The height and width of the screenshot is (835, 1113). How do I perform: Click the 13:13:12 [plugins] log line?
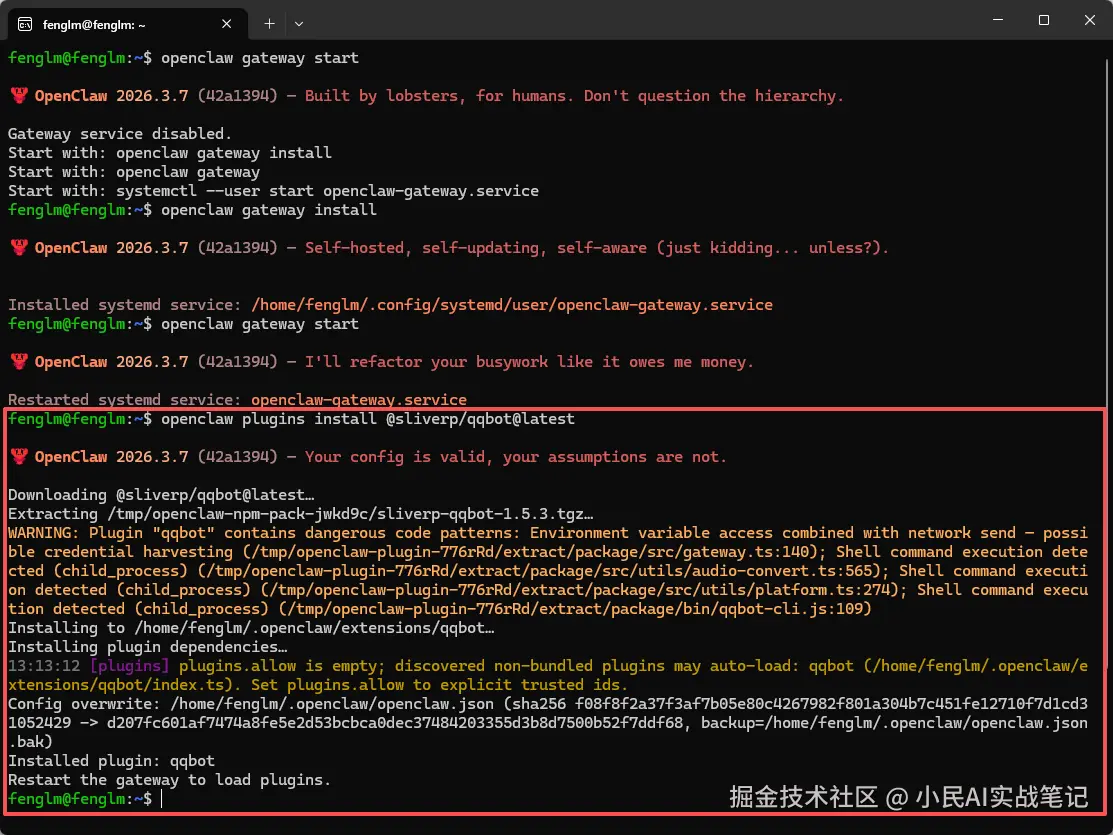[547, 675]
